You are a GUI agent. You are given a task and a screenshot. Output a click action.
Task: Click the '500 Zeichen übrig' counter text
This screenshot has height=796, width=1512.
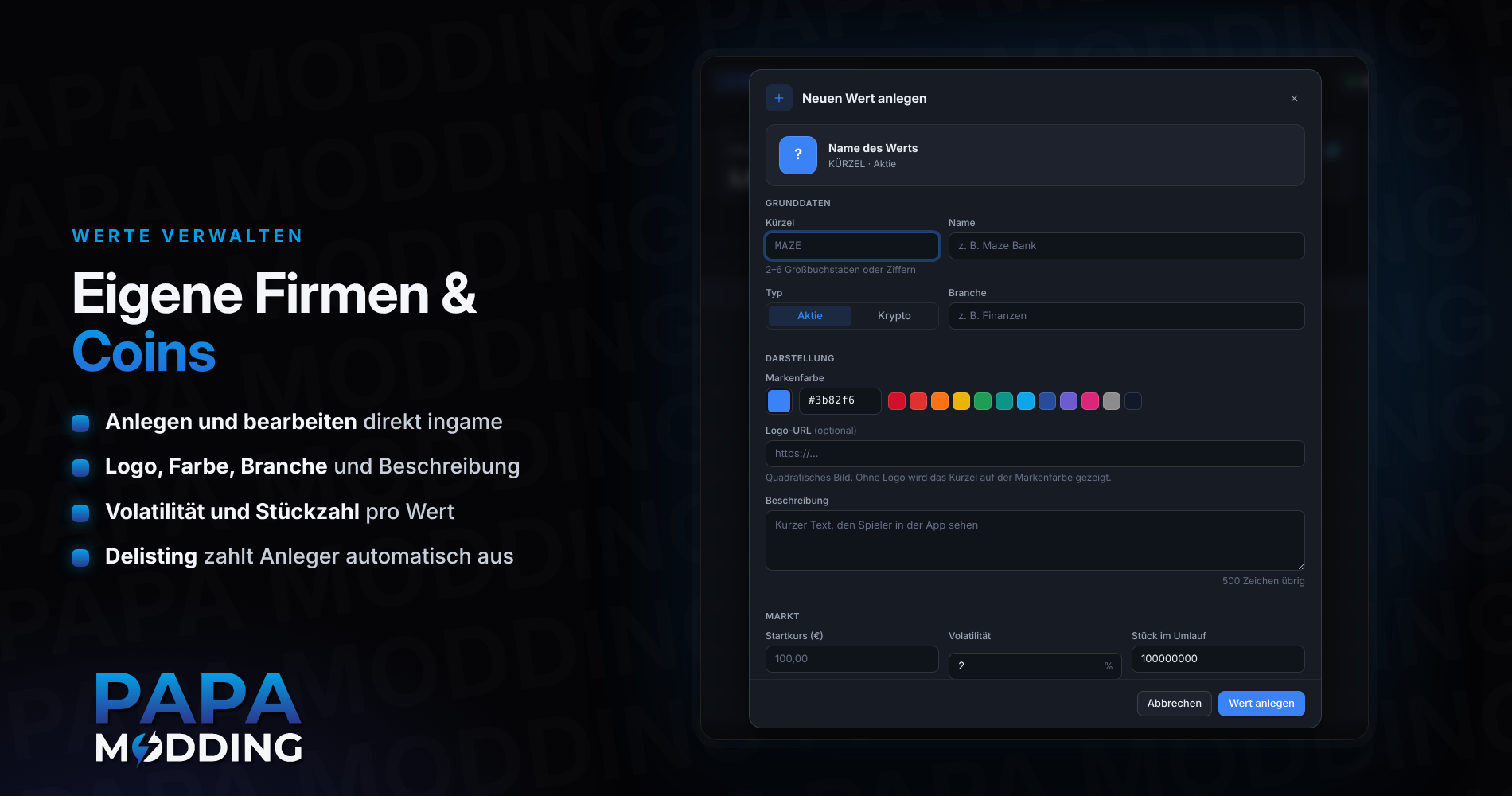(1264, 581)
